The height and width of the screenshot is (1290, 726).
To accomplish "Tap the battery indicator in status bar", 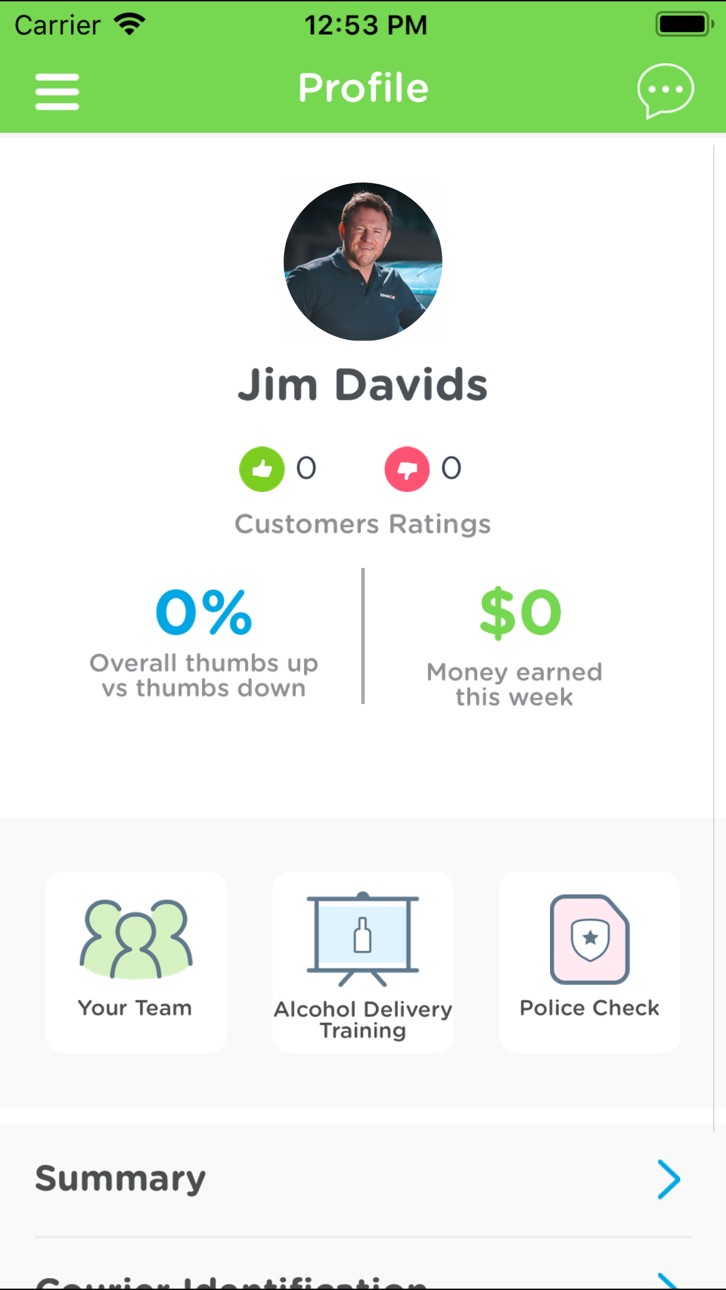I will pyautogui.click(x=683, y=24).
